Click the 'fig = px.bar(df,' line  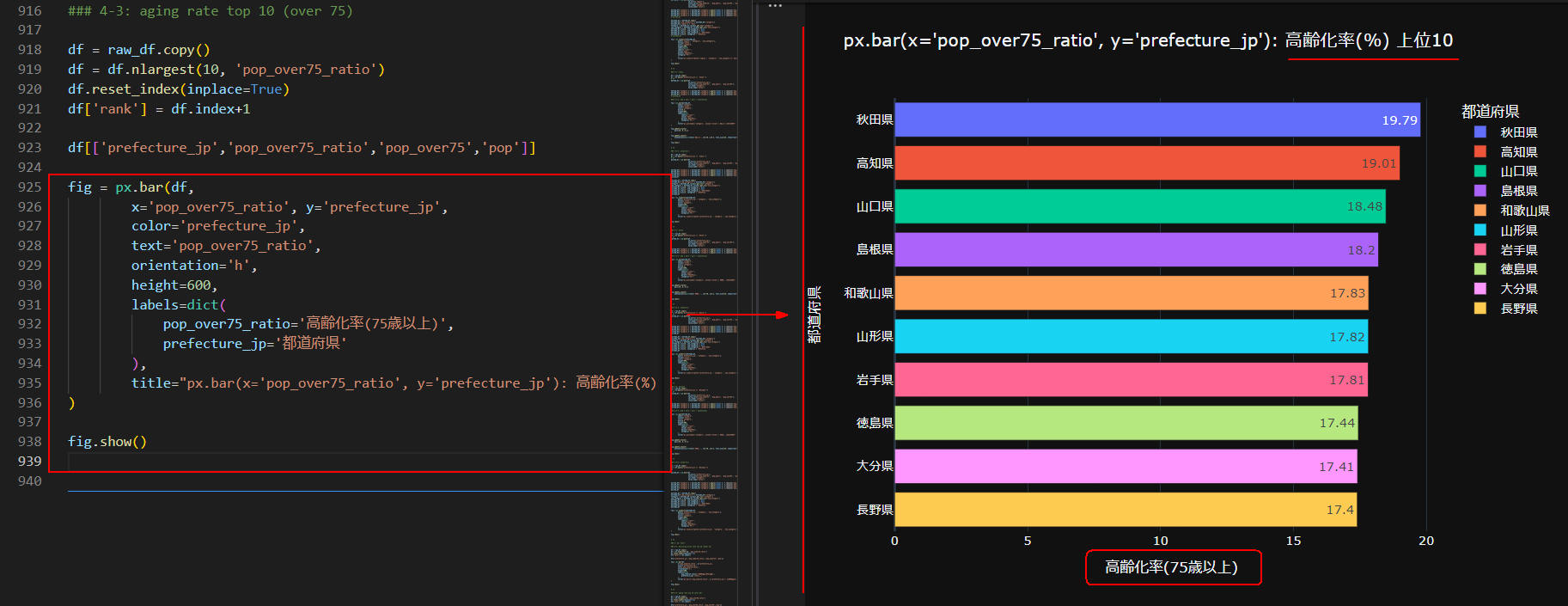[131, 187]
